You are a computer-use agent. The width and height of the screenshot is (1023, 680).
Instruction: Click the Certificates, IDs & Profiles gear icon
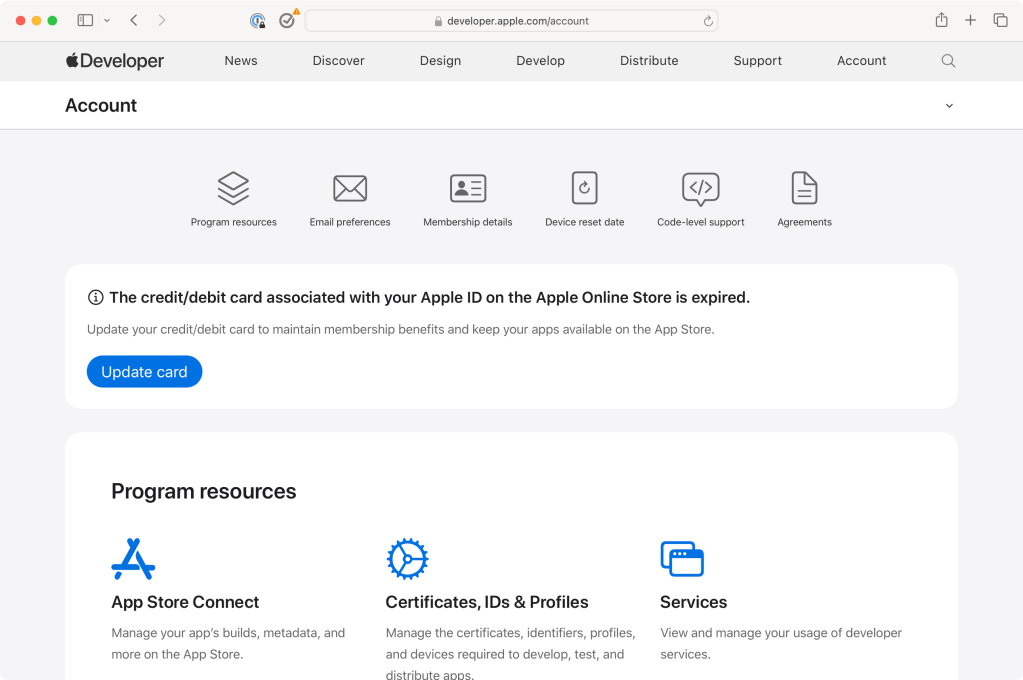click(x=407, y=559)
